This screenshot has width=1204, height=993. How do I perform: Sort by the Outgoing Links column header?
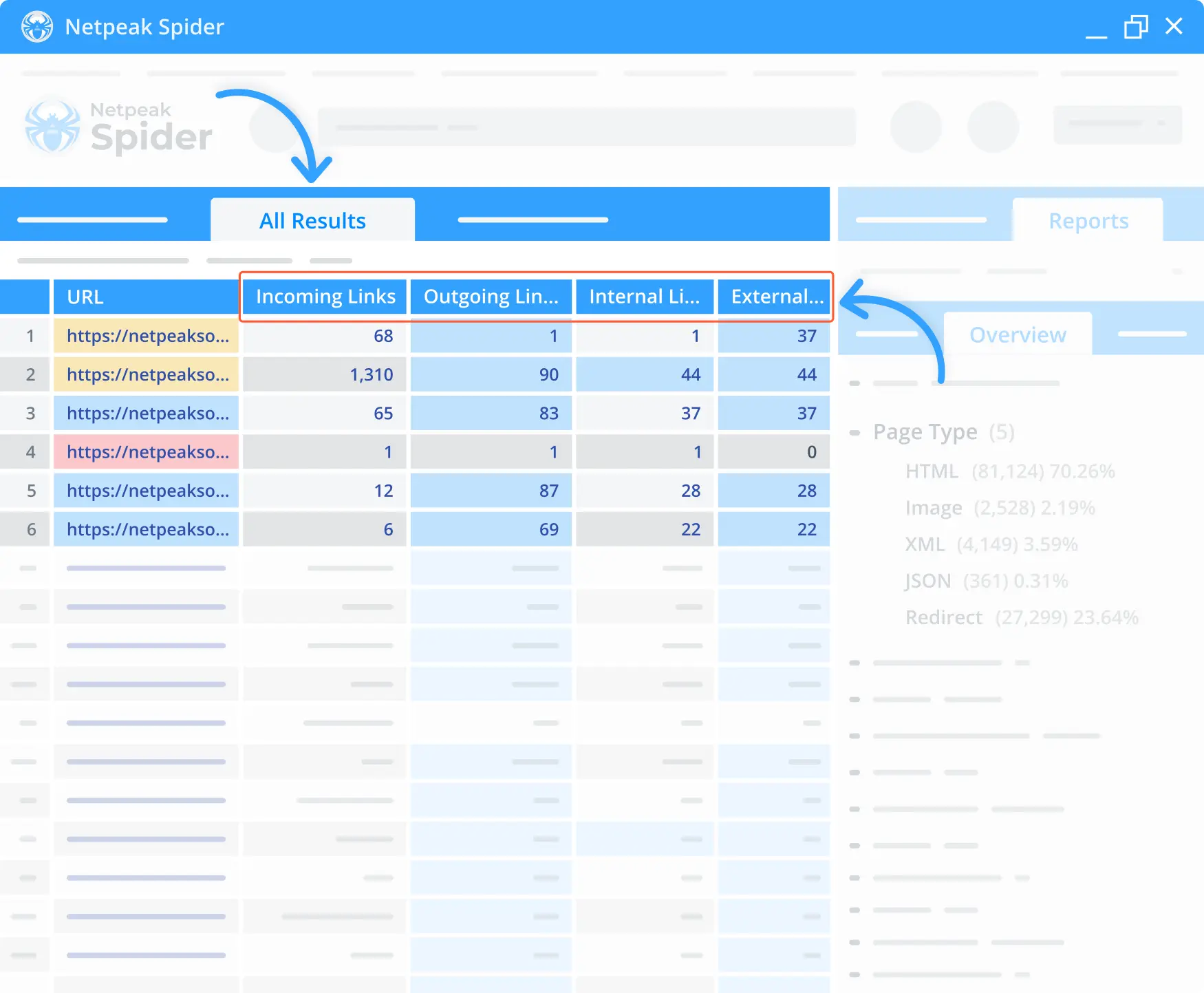(x=491, y=297)
